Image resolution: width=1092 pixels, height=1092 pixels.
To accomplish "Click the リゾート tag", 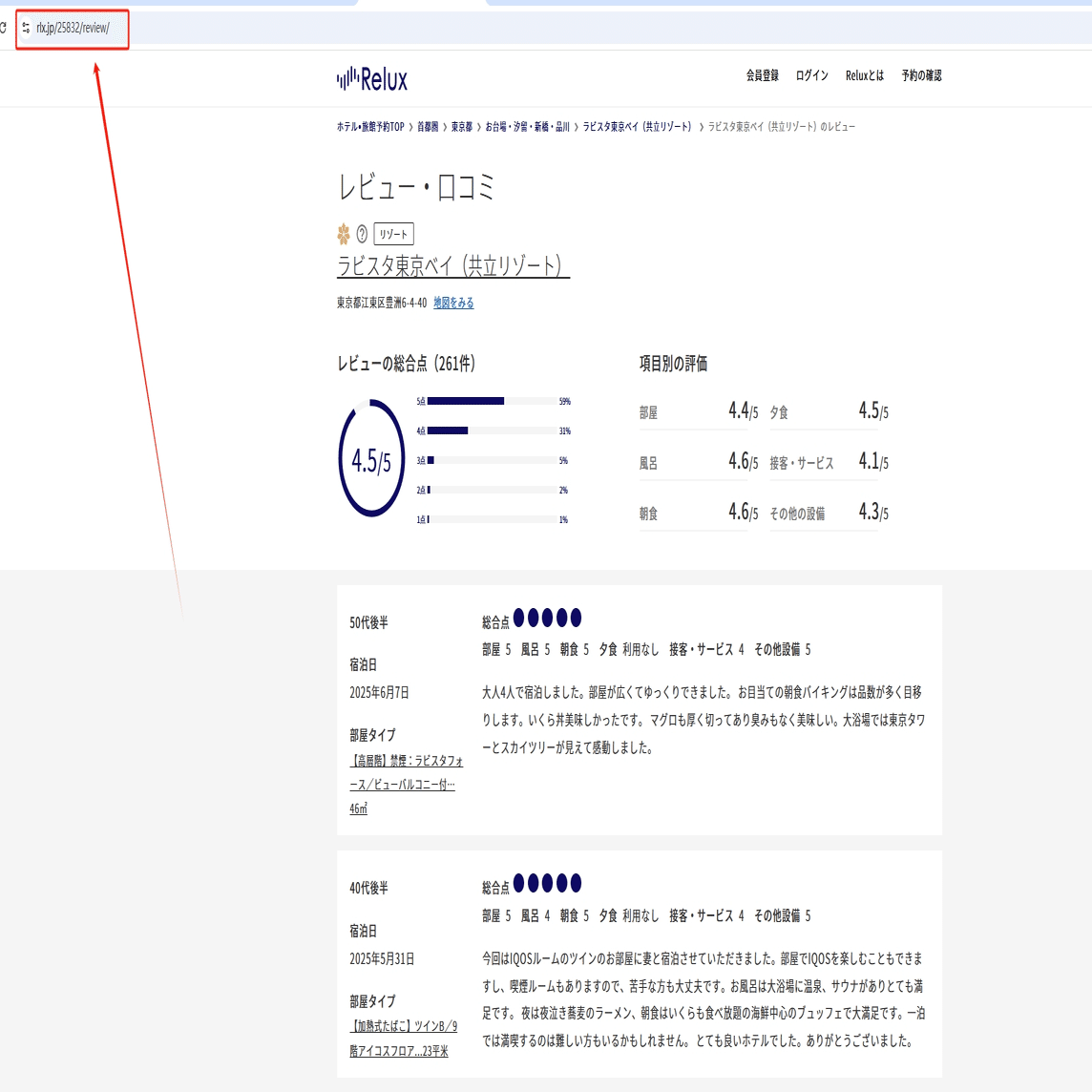I will [393, 234].
